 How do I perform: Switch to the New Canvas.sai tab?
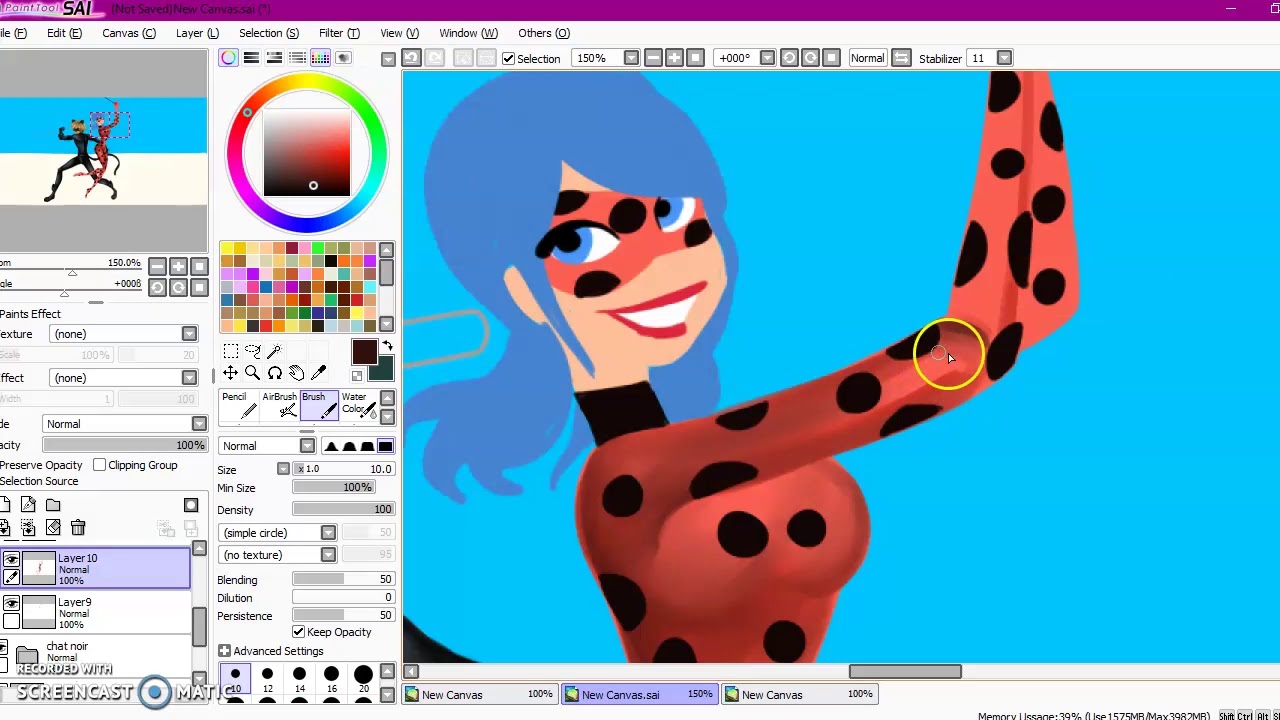pos(639,694)
